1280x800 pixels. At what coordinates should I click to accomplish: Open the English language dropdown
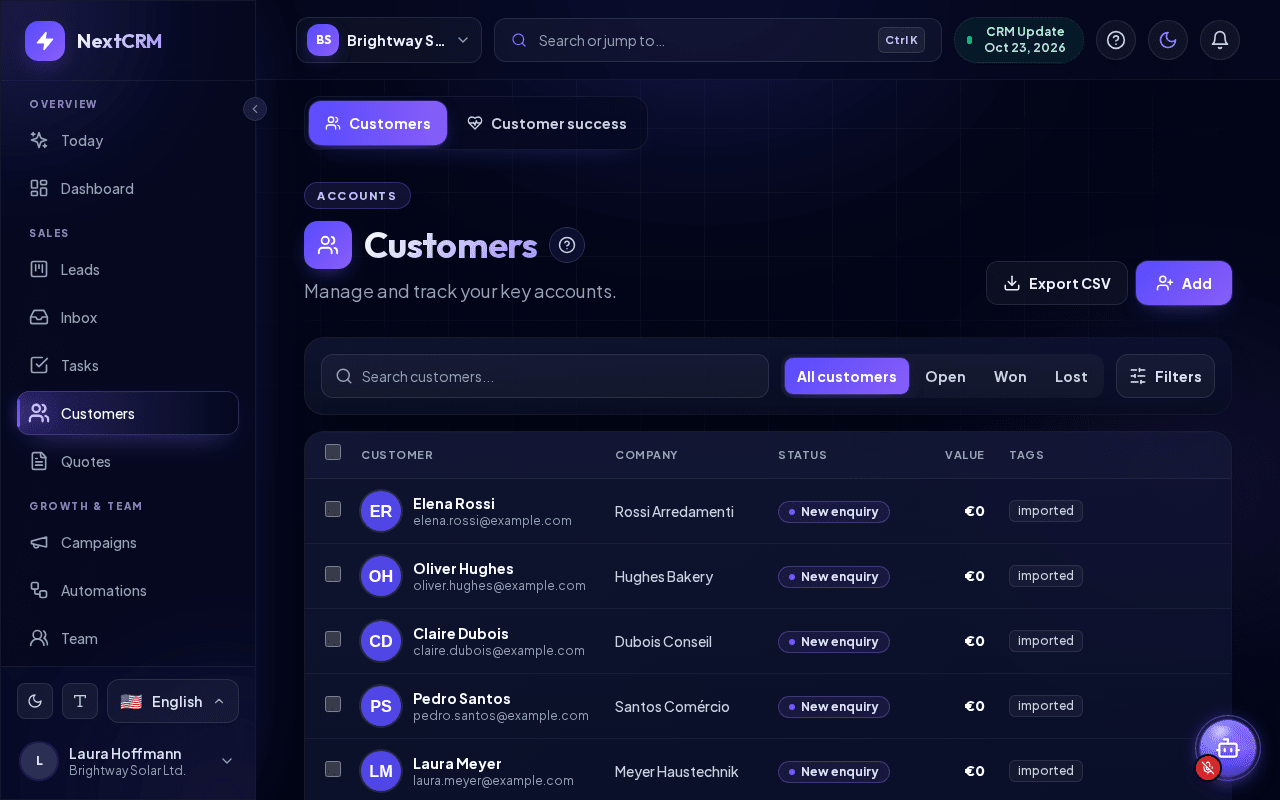173,701
